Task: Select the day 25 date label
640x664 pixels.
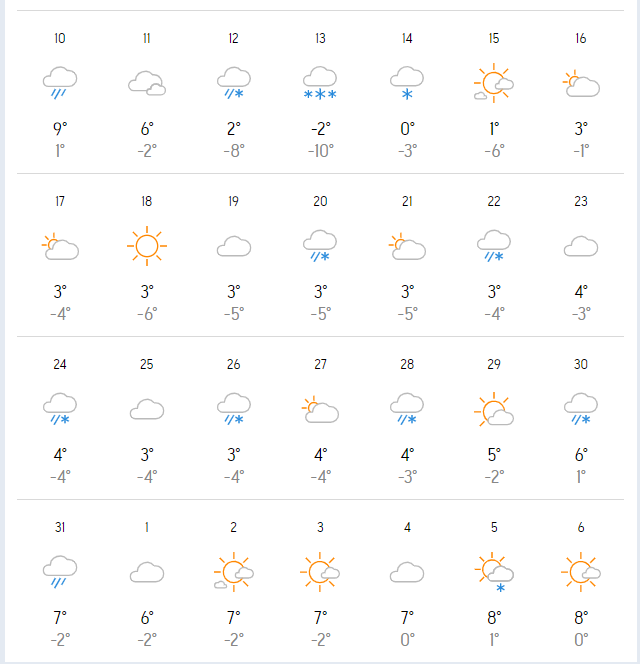Action: pos(147,364)
